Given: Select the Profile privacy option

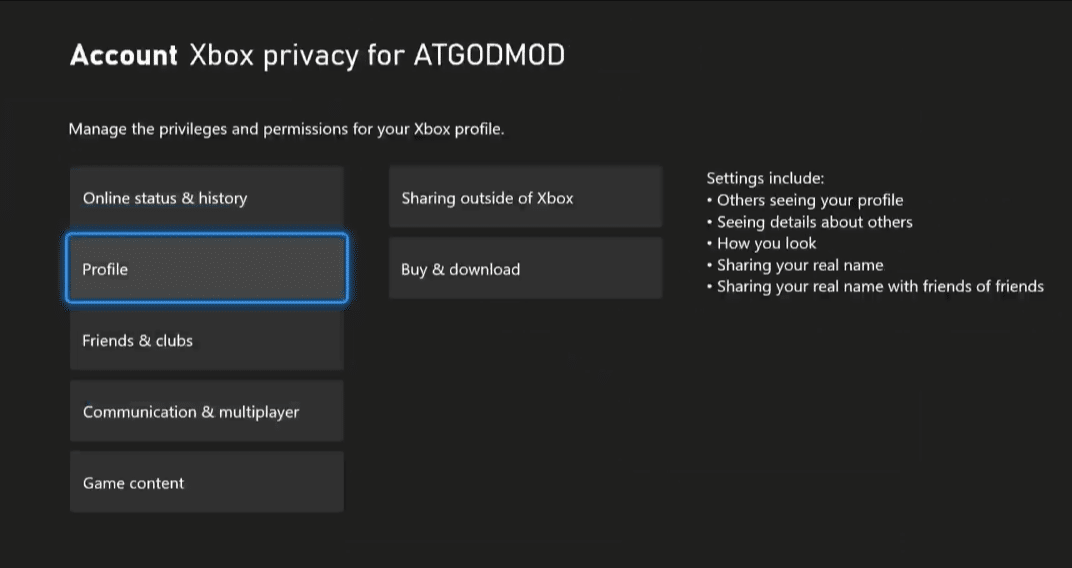Looking at the screenshot, I should coord(206,269).
